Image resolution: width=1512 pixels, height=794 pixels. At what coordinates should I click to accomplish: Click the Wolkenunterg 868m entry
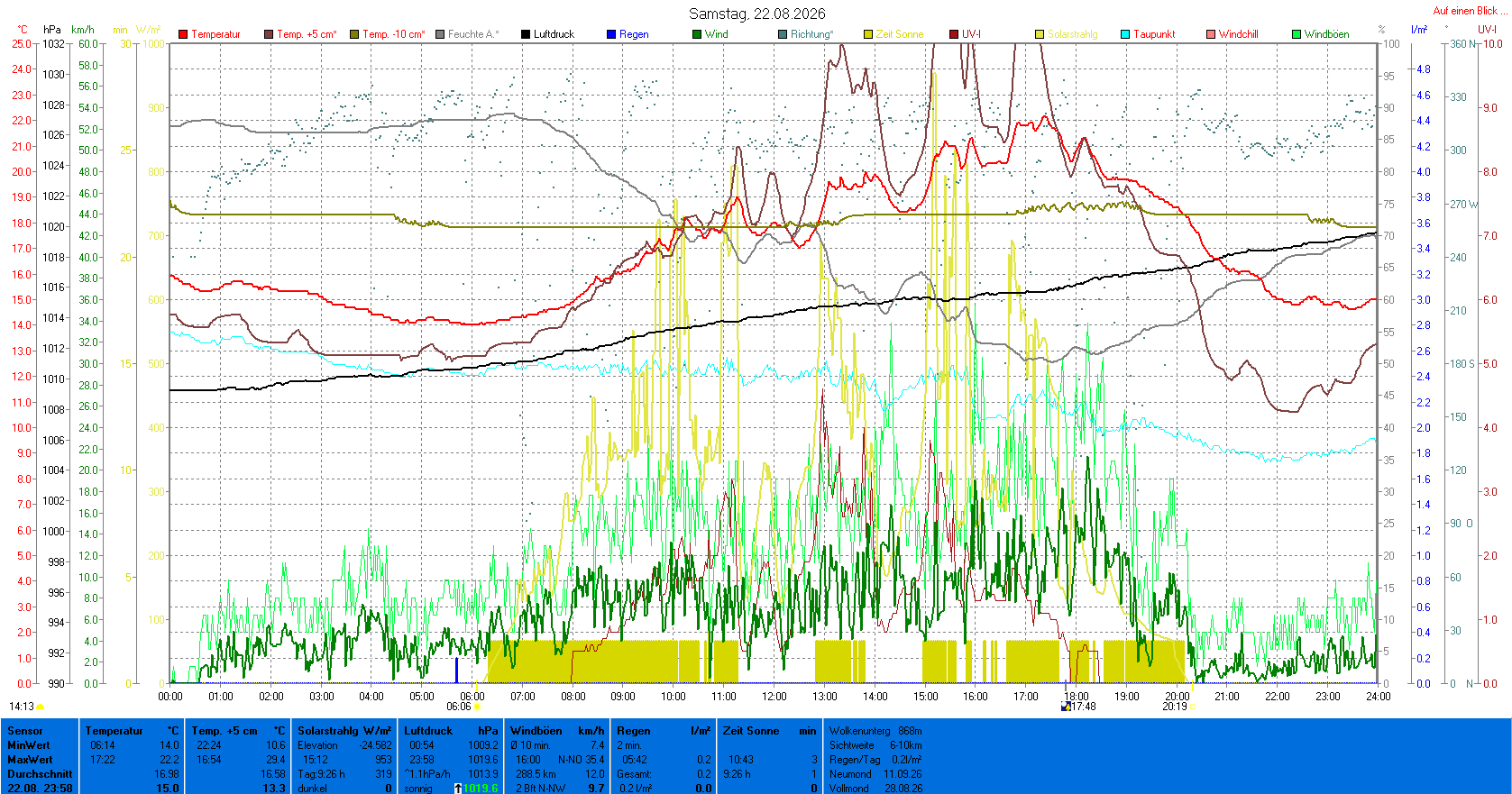pyautogui.click(x=876, y=731)
